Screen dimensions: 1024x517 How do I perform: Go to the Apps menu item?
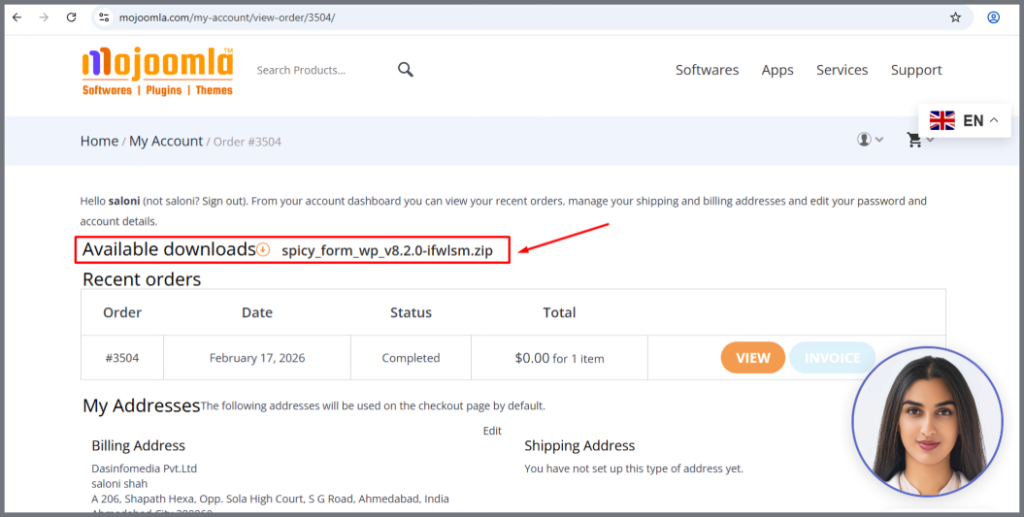click(x=777, y=70)
